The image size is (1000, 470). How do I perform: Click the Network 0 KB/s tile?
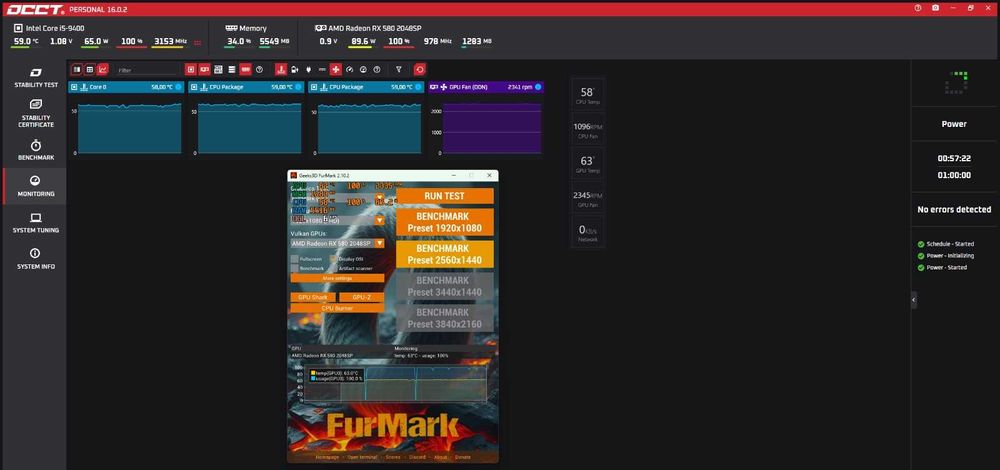pos(587,232)
